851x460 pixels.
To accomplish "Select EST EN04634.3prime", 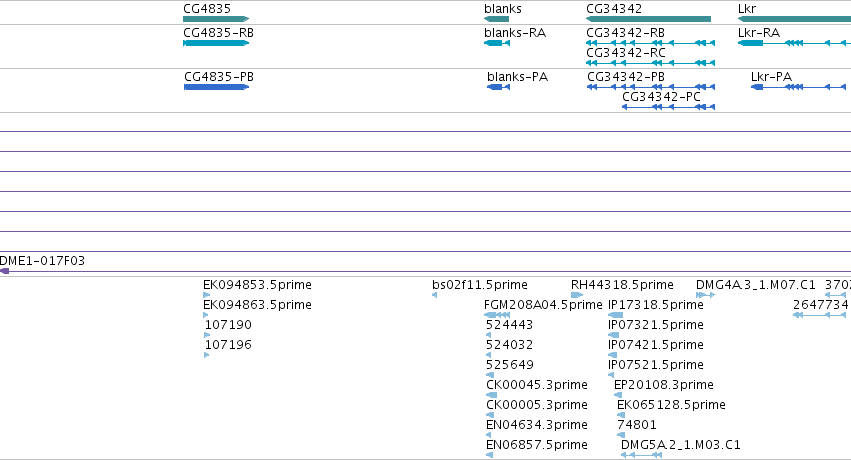I will pyautogui.click(x=537, y=425).
